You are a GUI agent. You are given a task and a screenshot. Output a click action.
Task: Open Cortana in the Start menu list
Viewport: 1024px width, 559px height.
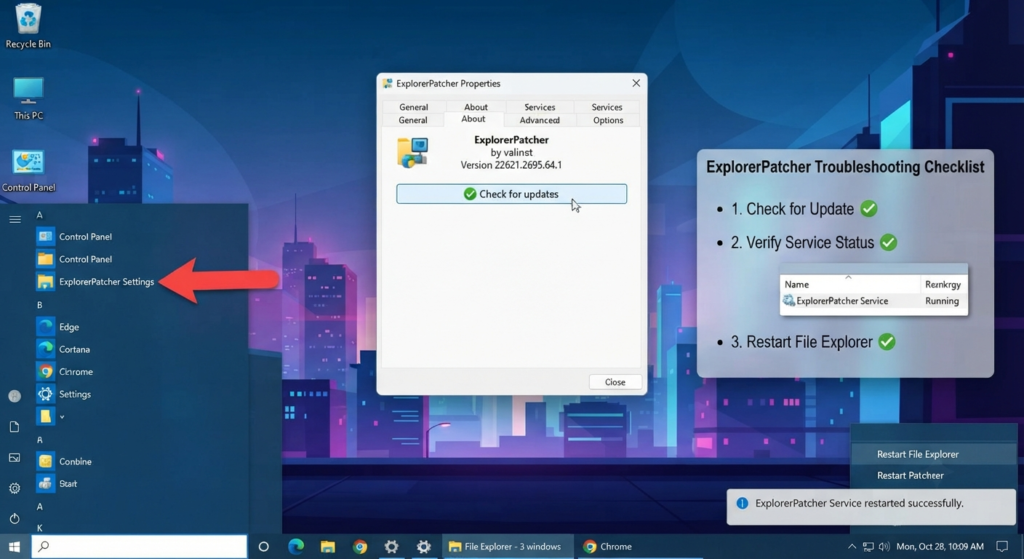point(63,349)
